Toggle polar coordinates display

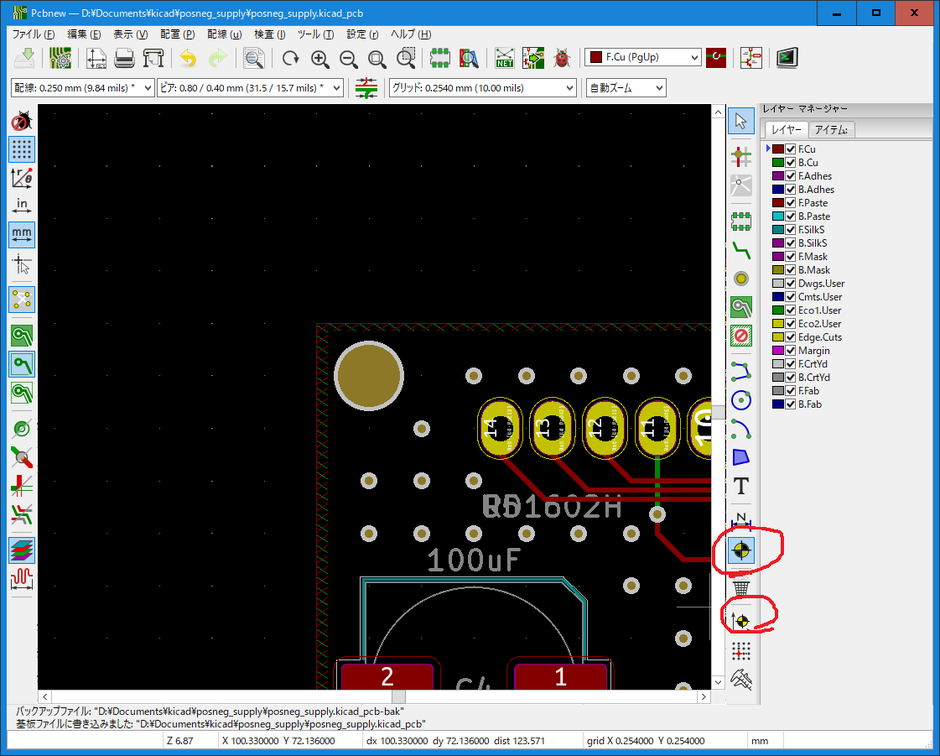[22, 178]
